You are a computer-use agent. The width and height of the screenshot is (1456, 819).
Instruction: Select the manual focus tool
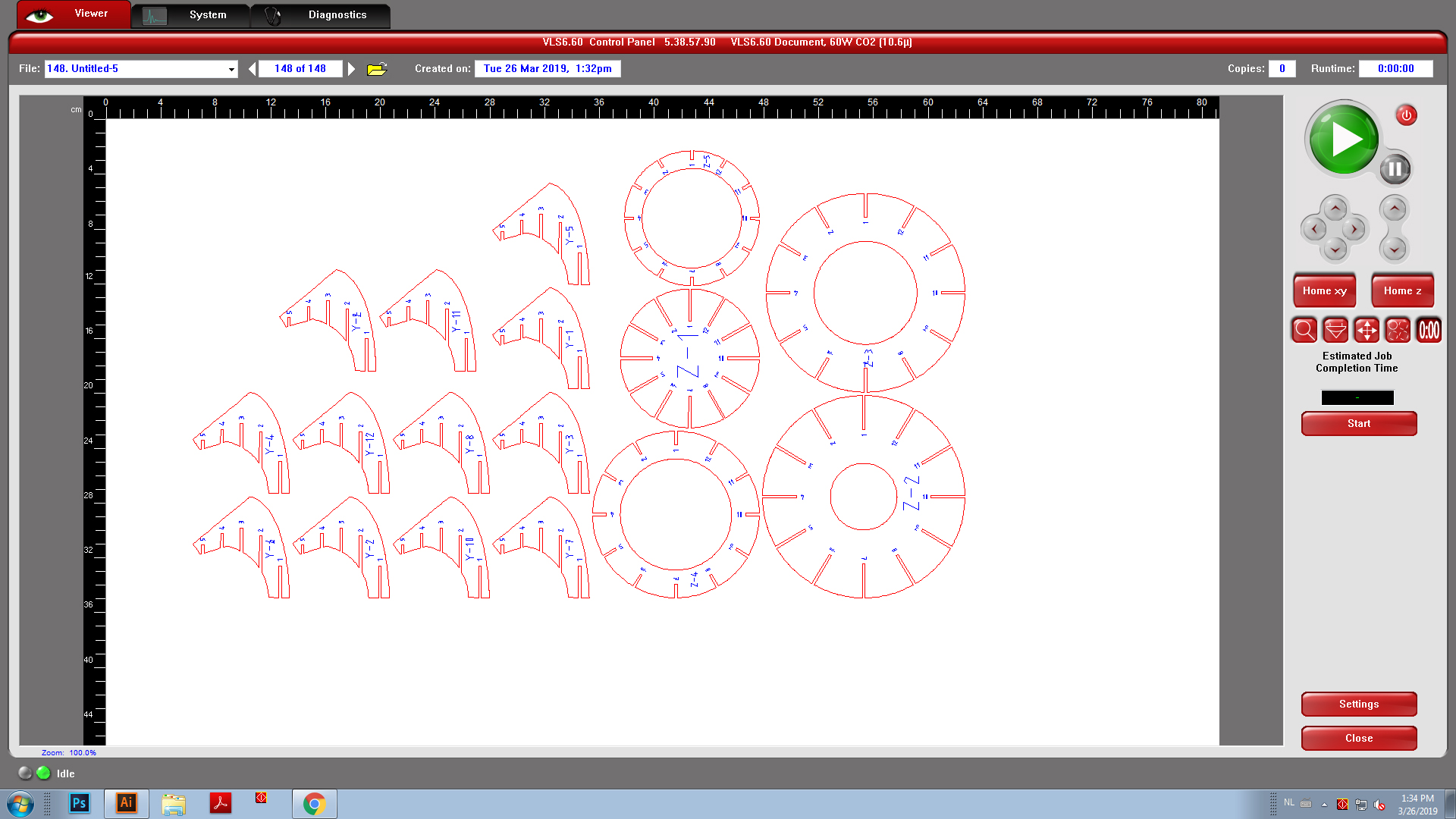[x=1335, y=331]
